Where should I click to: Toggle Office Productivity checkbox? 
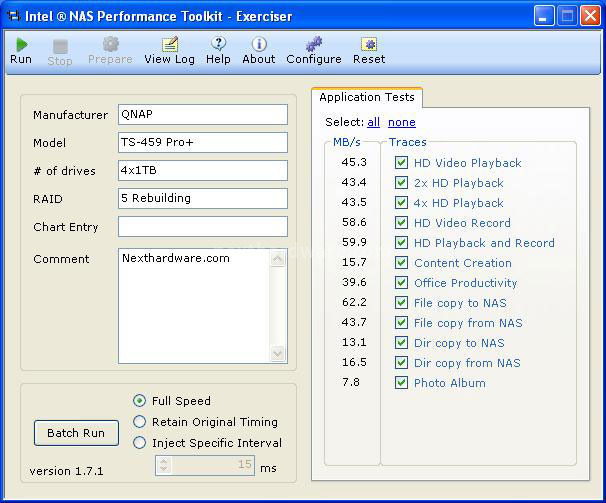coord(401,283)
